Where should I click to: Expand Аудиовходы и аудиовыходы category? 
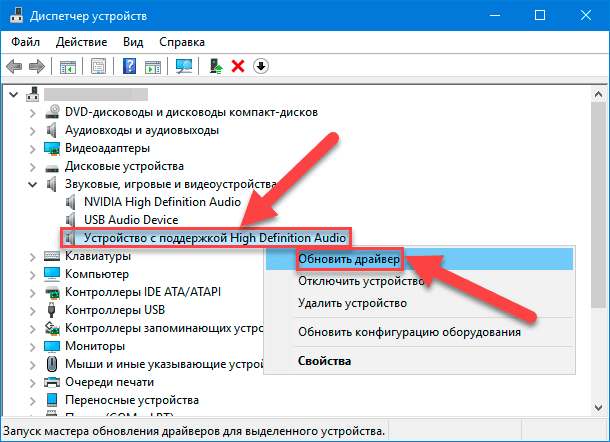(33, 131)
